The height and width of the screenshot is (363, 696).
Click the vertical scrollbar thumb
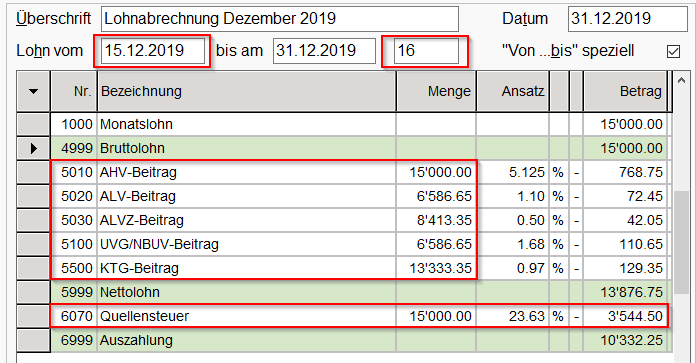click(x=682, y=242)
